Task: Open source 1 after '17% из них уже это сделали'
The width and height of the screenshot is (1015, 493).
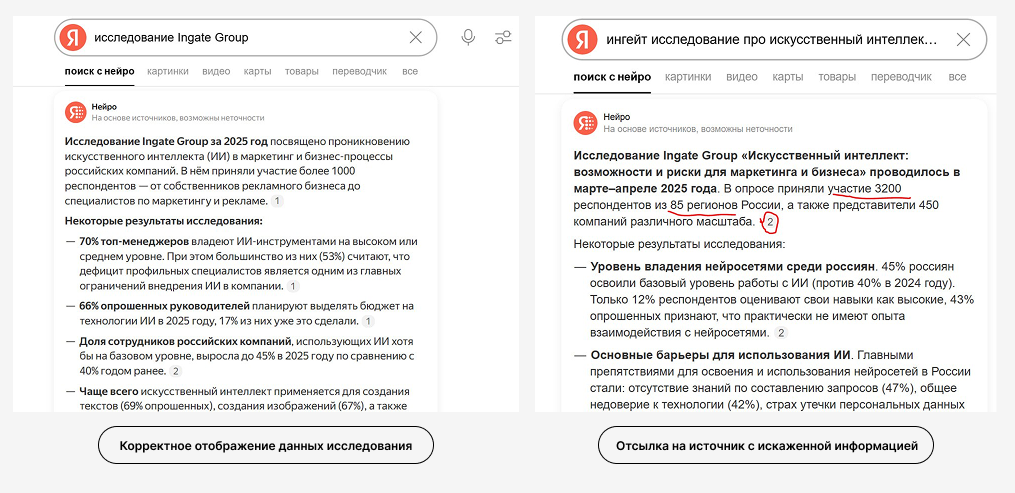Action: (368, 321)
